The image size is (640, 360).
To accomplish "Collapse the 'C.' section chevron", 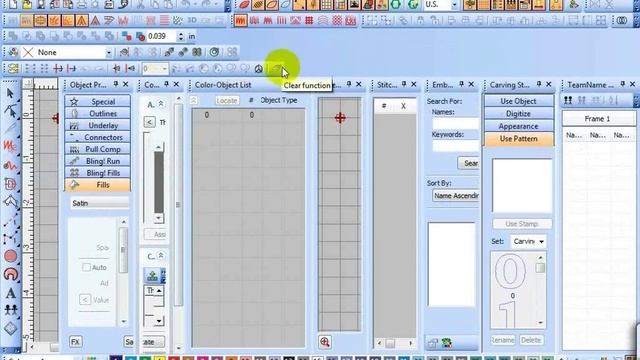I will [x=161, y=256].
